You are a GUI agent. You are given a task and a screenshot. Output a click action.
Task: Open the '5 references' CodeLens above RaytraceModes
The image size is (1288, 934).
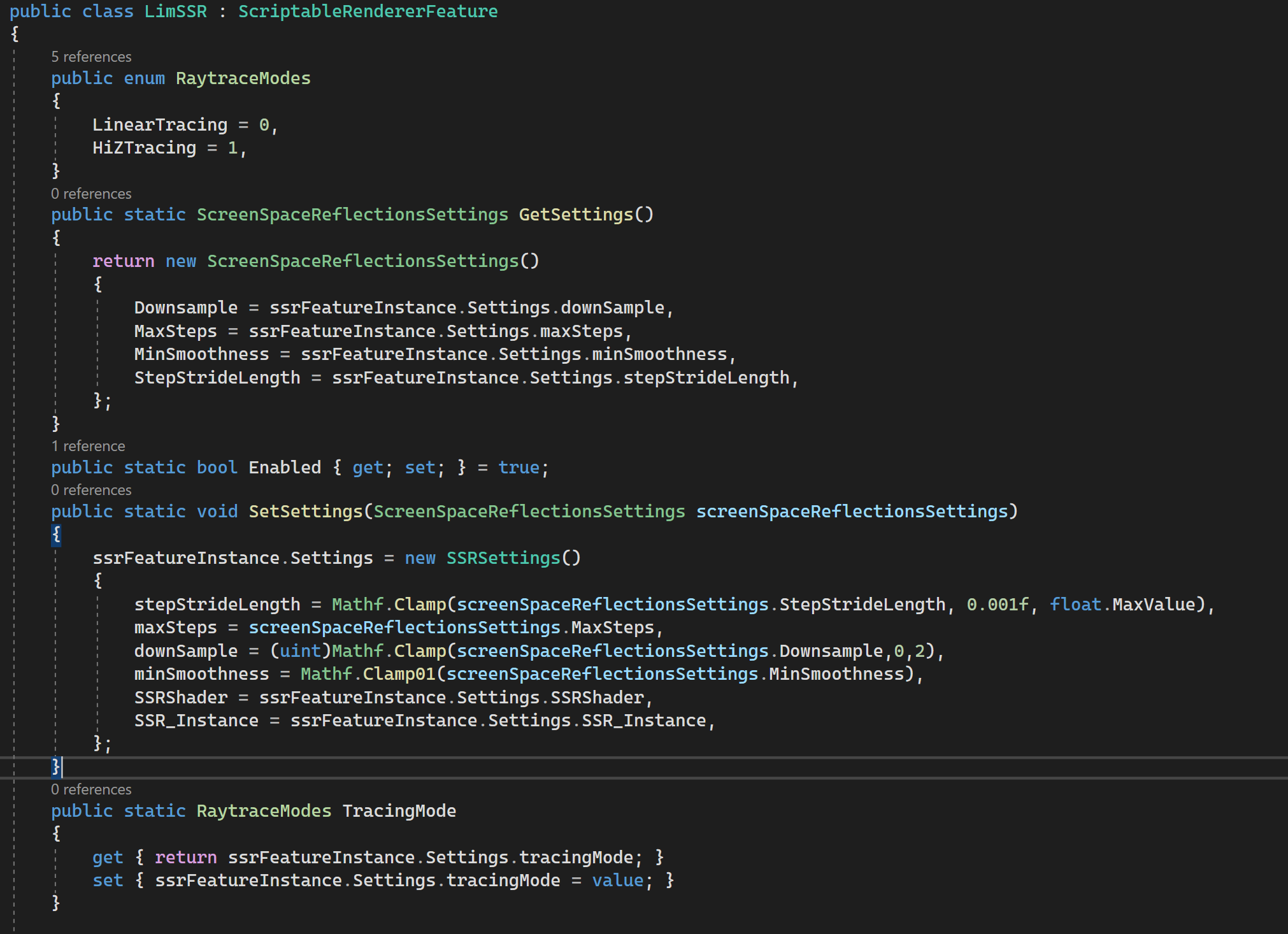(91, 57)
